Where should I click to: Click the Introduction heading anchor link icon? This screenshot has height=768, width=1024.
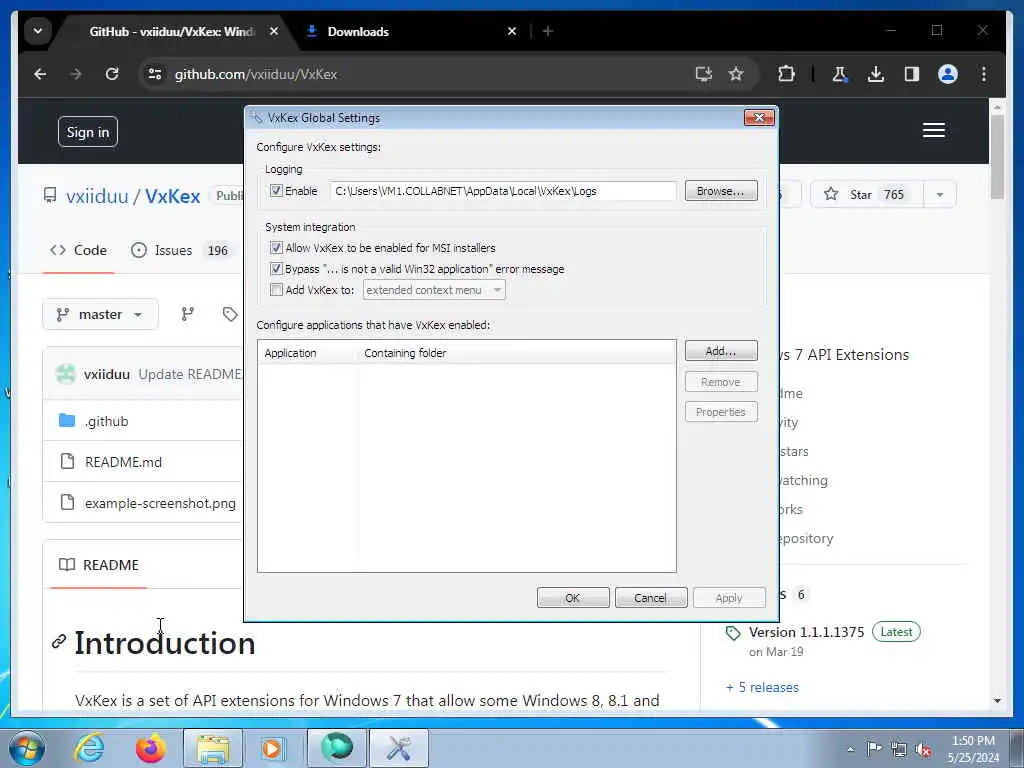click(59, 642)
